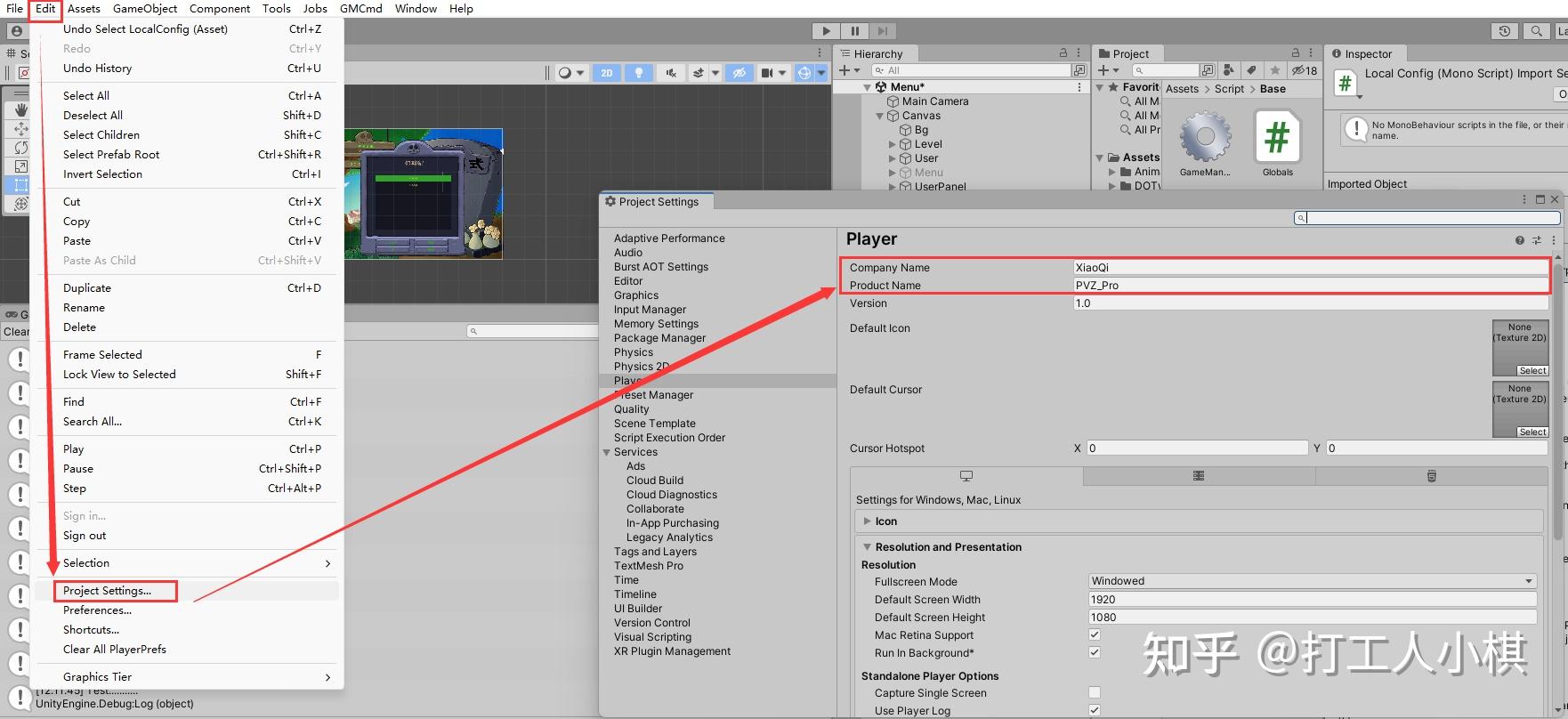Select the Hand tool in scene toolbar

[20, 110]
